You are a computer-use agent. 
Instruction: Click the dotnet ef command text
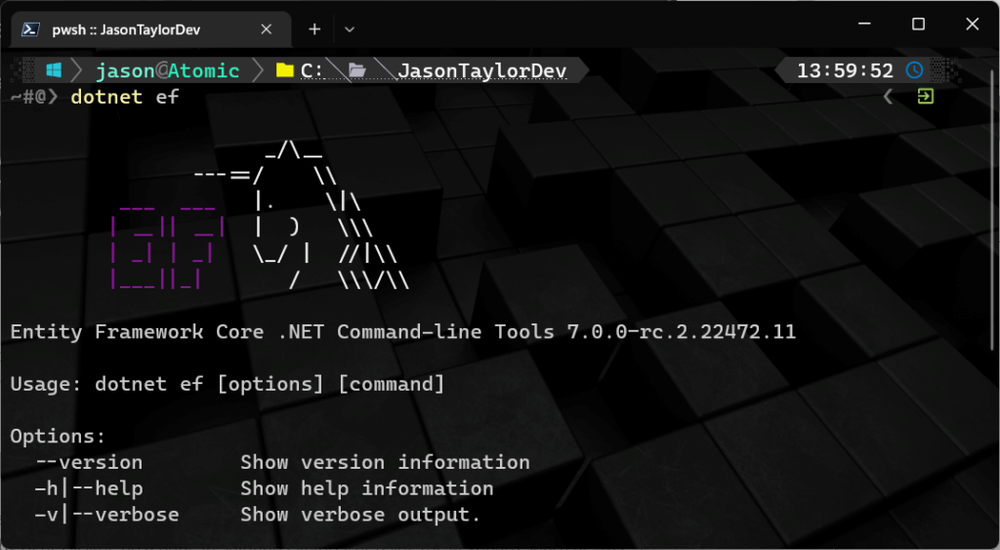point(124,97)
